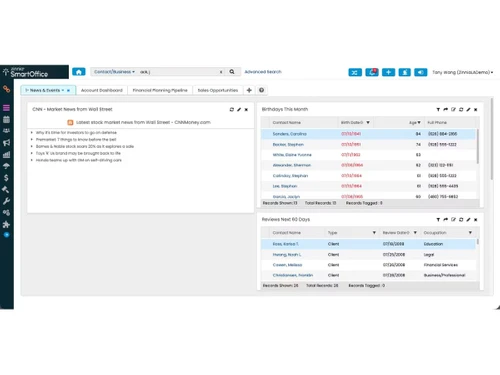Filter the Birthdays This Month list
This screenshot has height=375, width=500.
click(438, 109)
